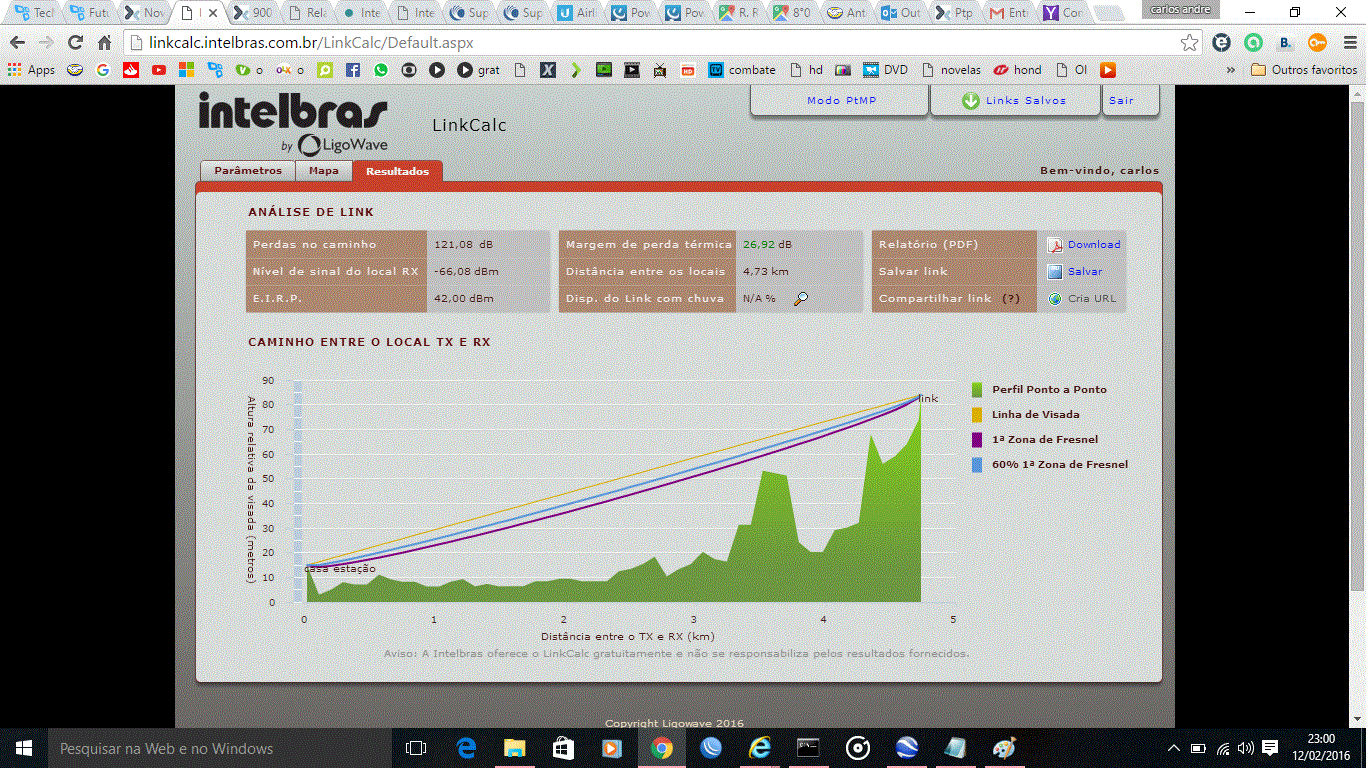Close the active LinkCalc browser tab
The width and height of the screenshot is (1366, 768).
tap(215, 13)
